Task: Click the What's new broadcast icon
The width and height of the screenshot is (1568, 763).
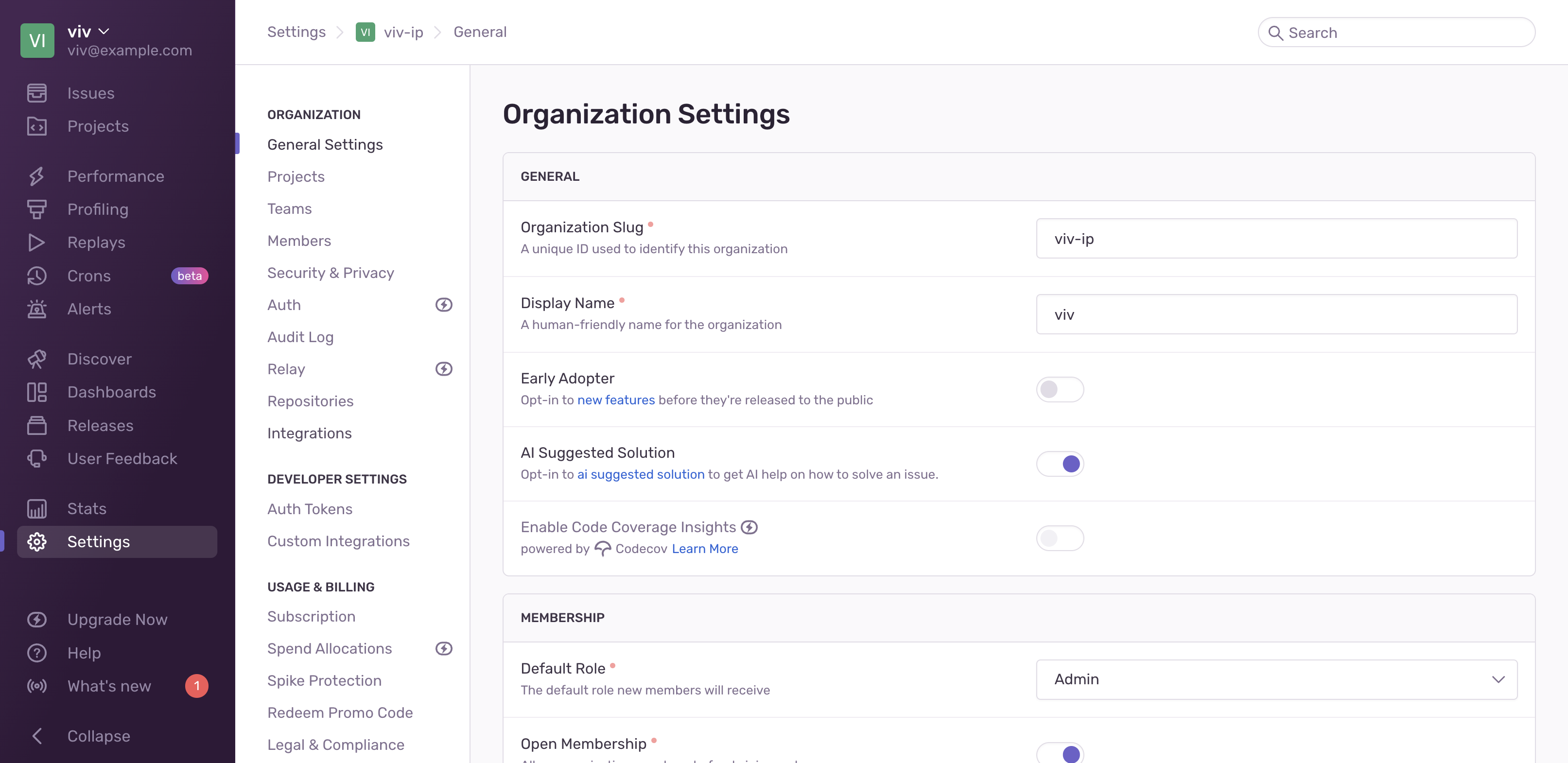Action: pyautogui.click(x=36, y=686)
